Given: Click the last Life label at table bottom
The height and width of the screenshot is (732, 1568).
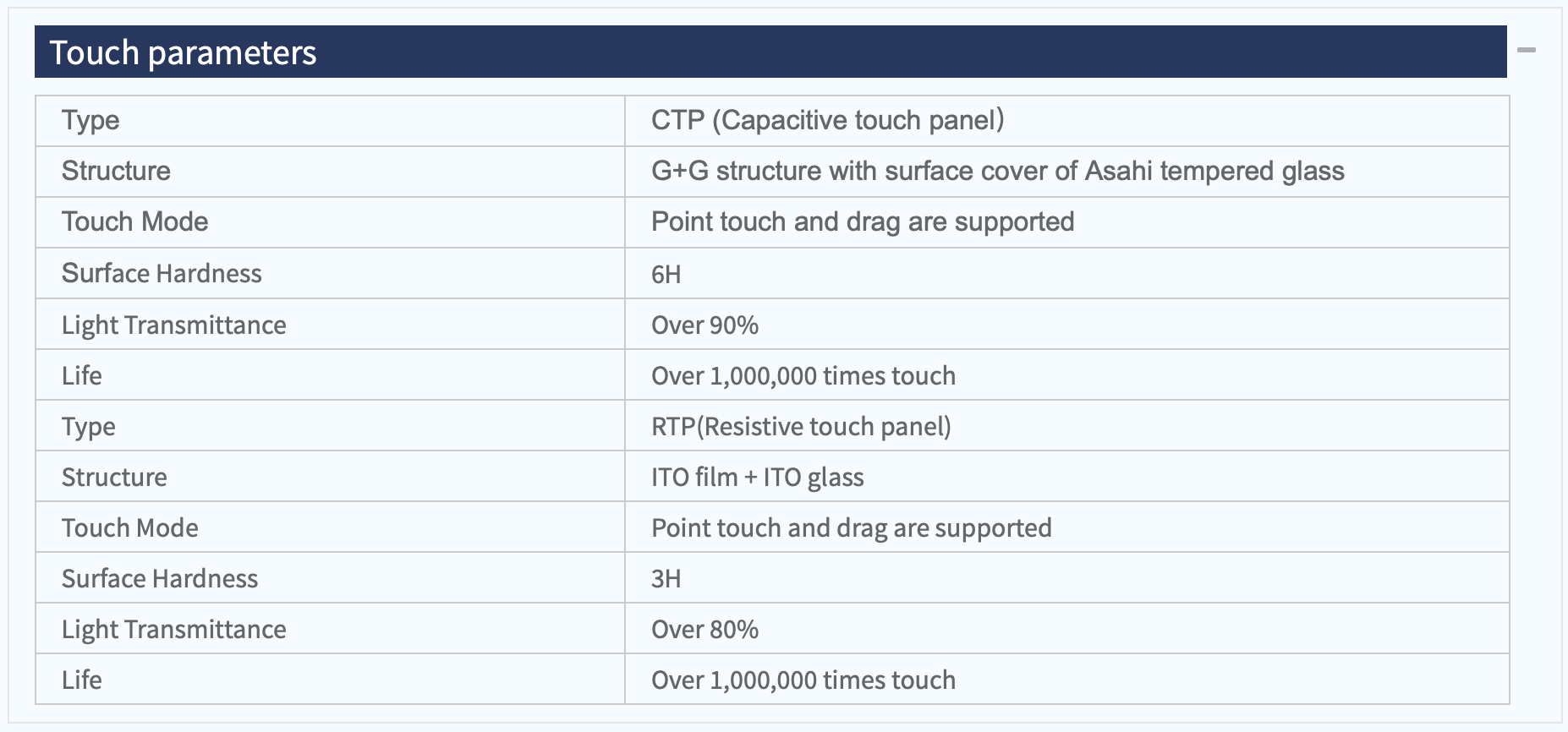Looking at the screenshot, I should point(330,679).
